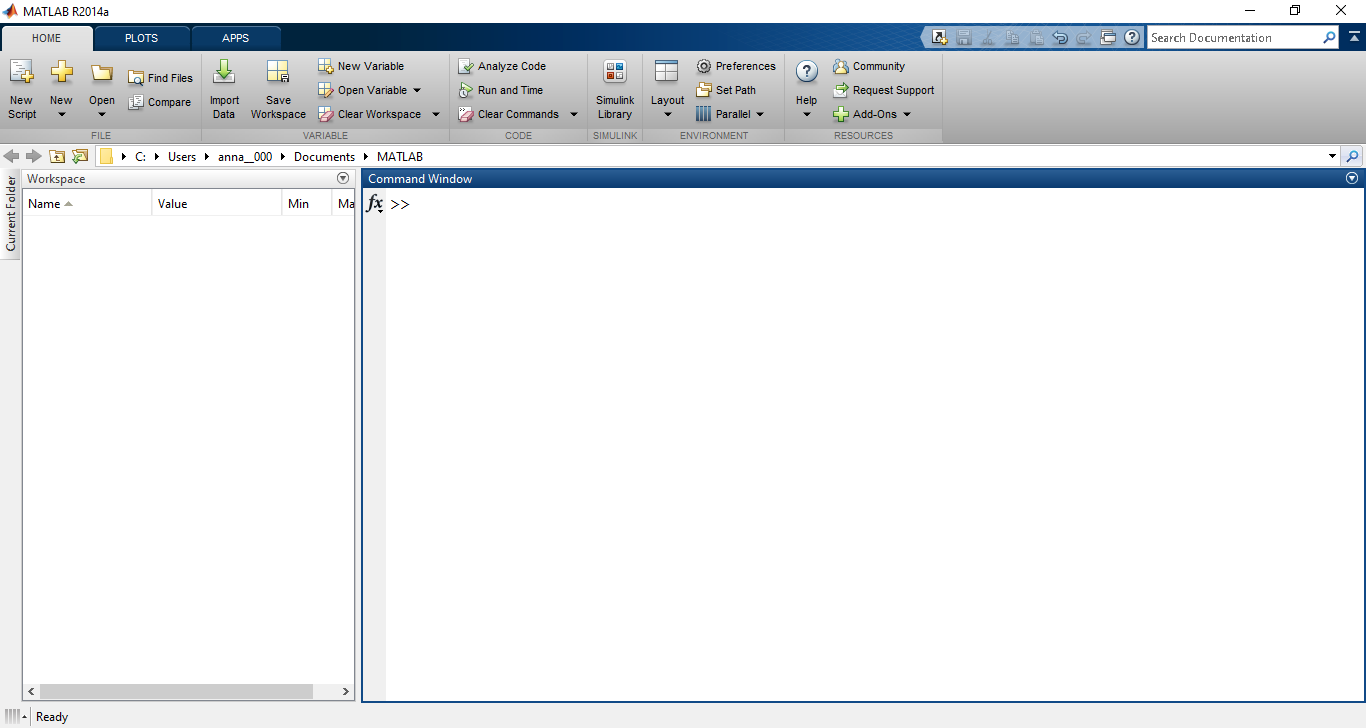1366x728 pixels.
Task: Click quick access help icon in title toolbar
Action: (x=1132, y=37)
